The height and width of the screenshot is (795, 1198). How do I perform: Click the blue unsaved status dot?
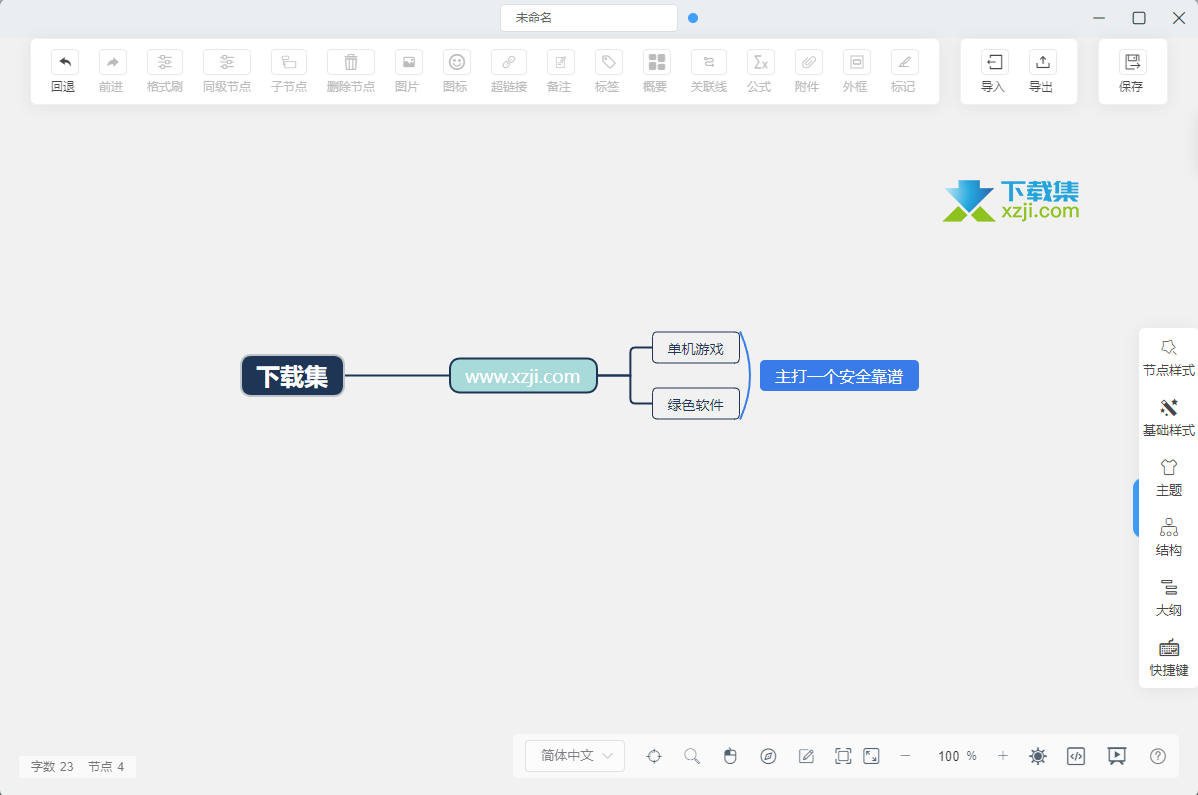tap(693, 18)
